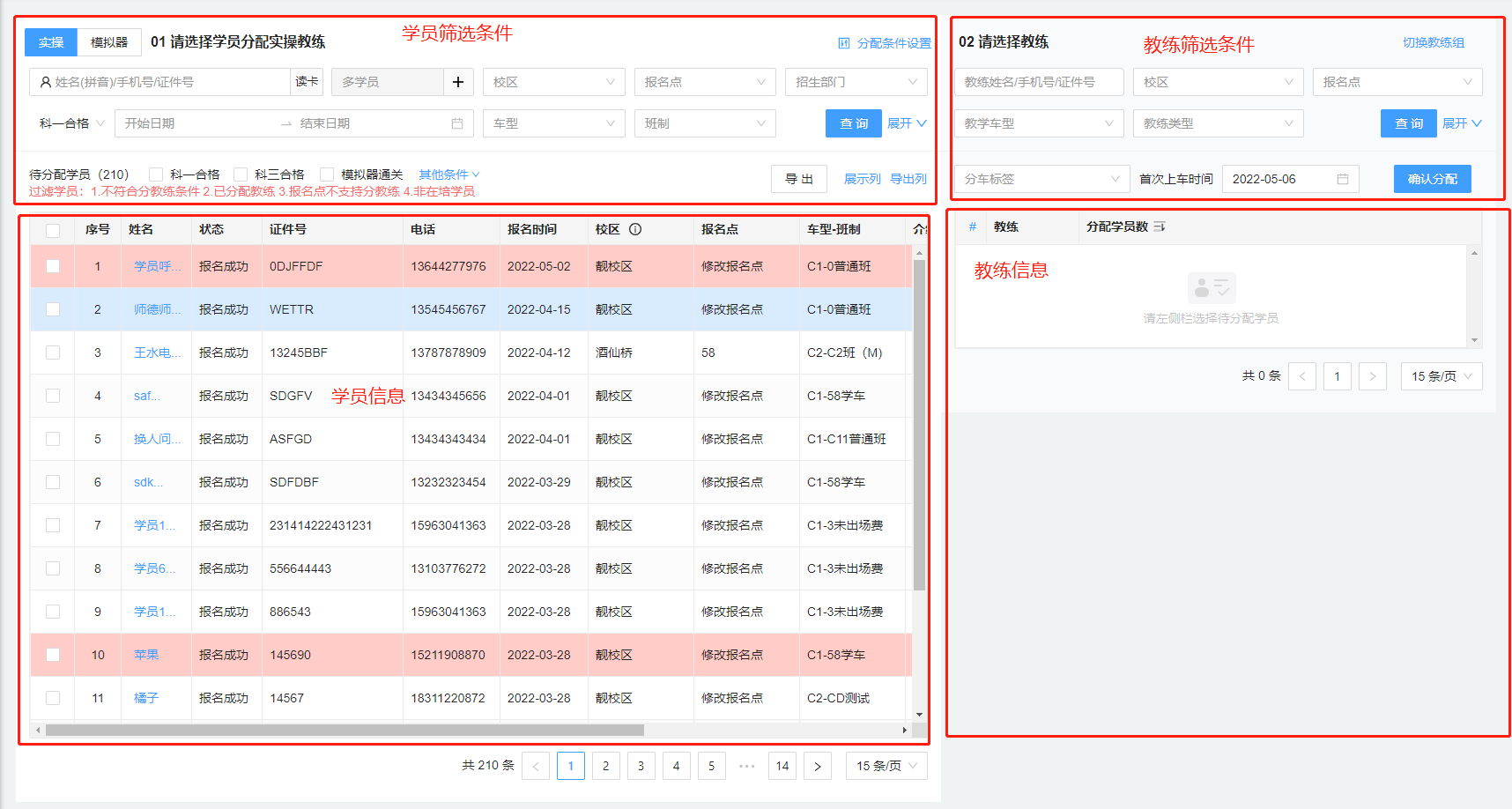Click the info icon next to 校区 column header
1512x809 pixels.
(x=635, y=229)
